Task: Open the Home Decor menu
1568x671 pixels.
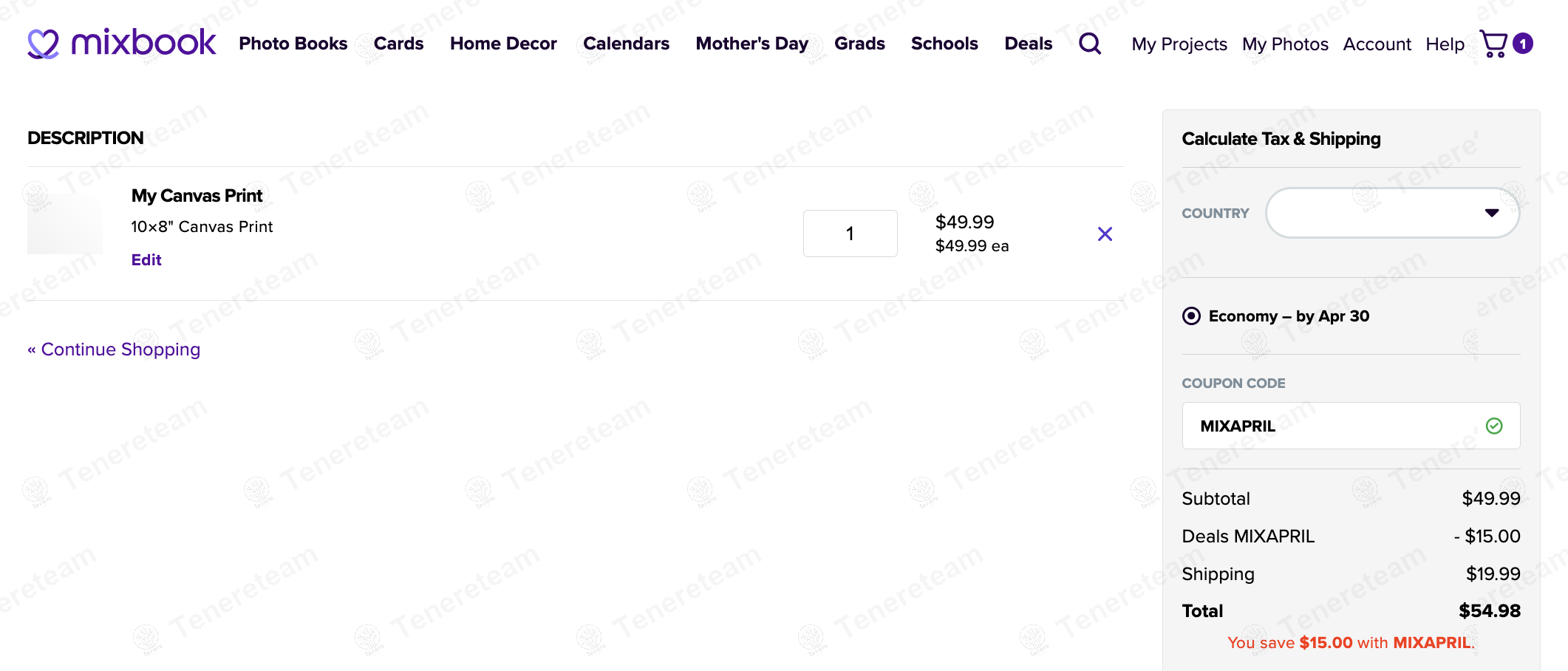Action: point(503,44)
